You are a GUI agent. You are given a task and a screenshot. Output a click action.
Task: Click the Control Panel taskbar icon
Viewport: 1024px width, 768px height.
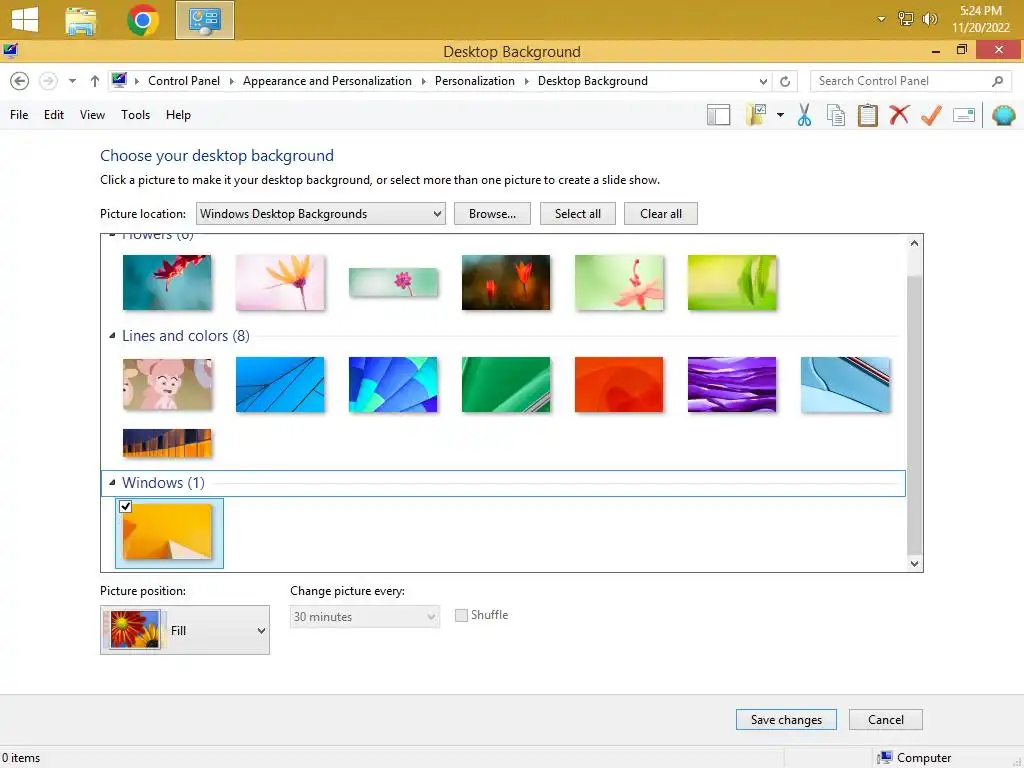tap(204, 20)
